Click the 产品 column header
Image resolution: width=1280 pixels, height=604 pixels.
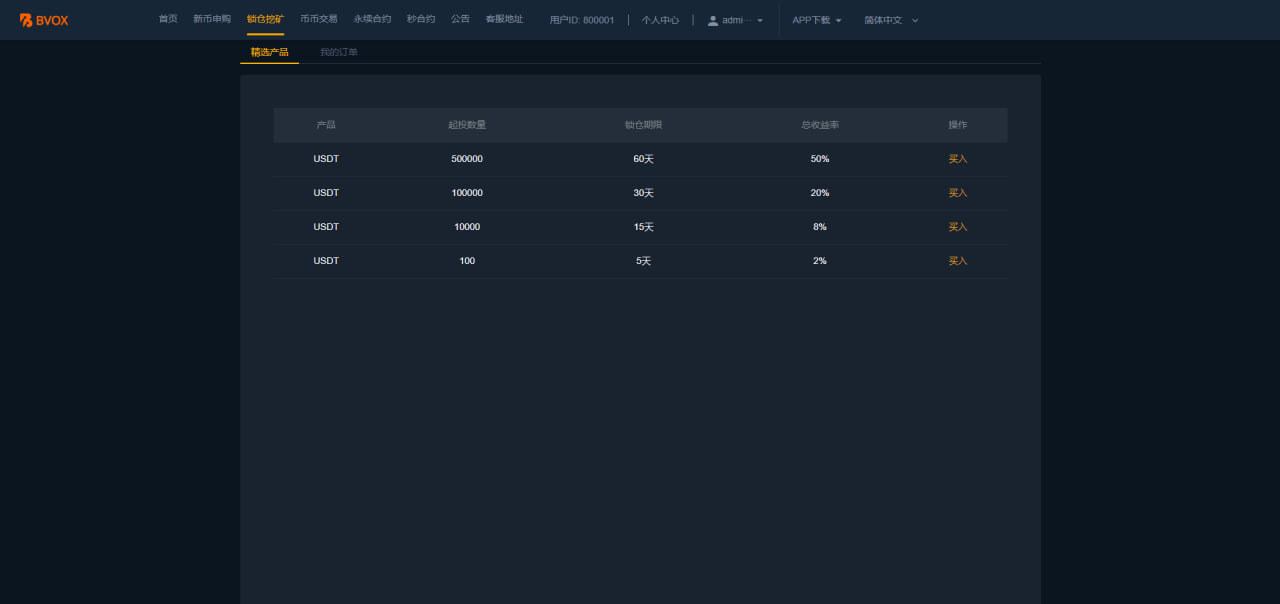(326, 125)
